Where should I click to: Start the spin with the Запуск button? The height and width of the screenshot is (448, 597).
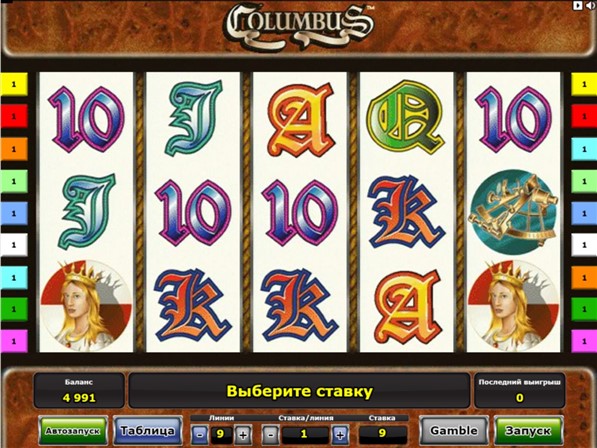point(528,430)
